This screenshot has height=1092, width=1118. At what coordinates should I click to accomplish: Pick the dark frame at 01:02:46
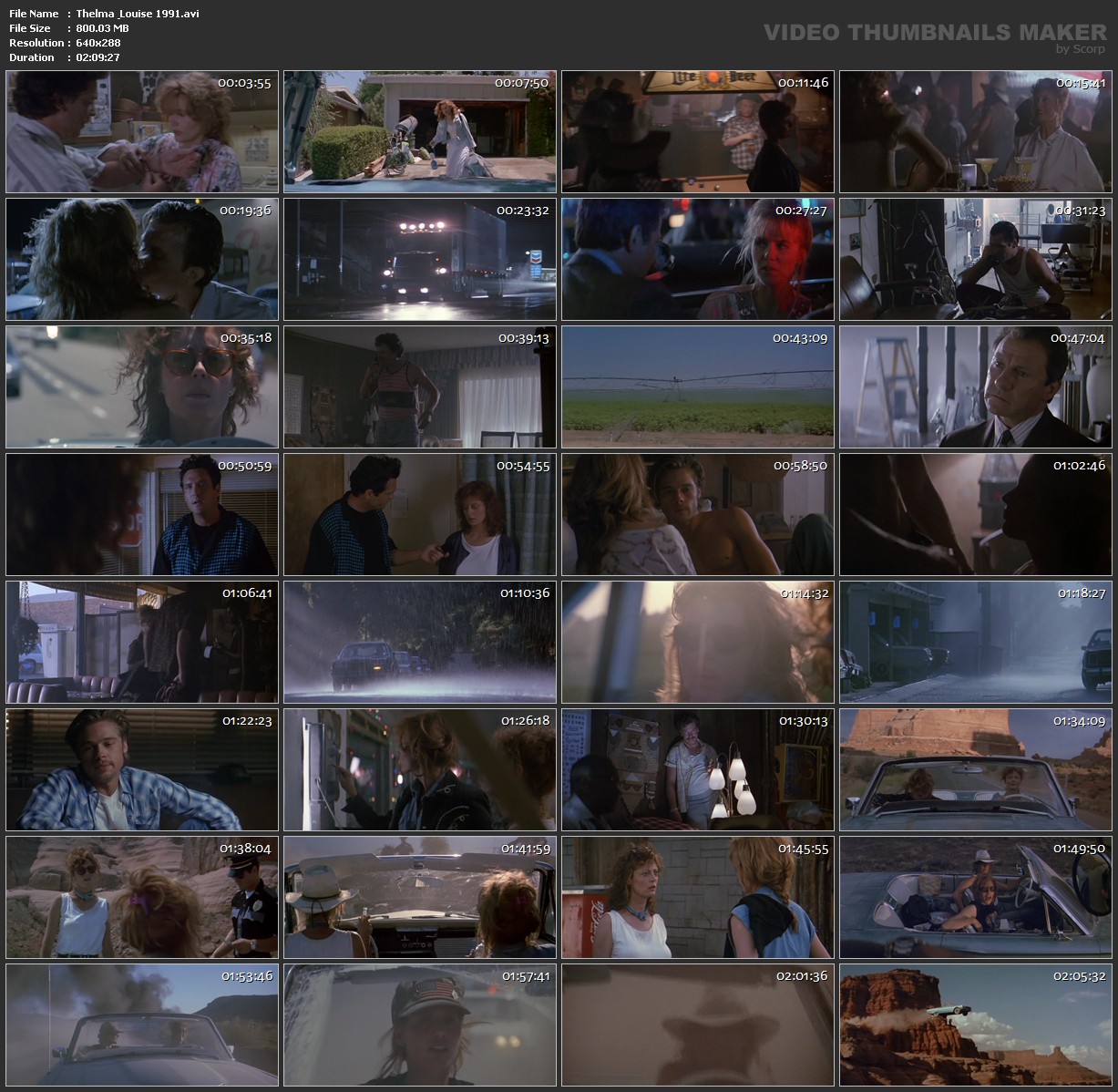point(976,514)
